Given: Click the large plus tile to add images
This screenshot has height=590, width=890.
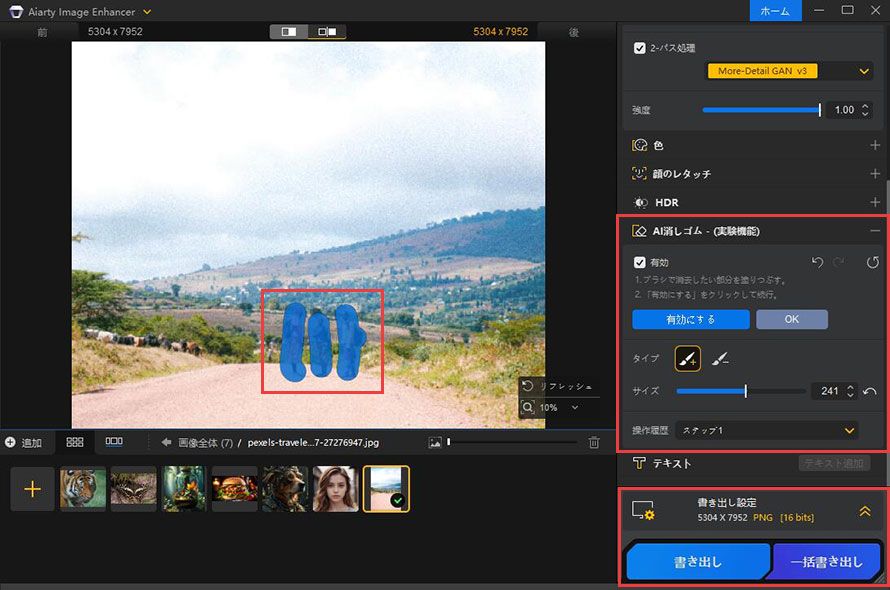Looking at the screenshot, I should [32, 489].
